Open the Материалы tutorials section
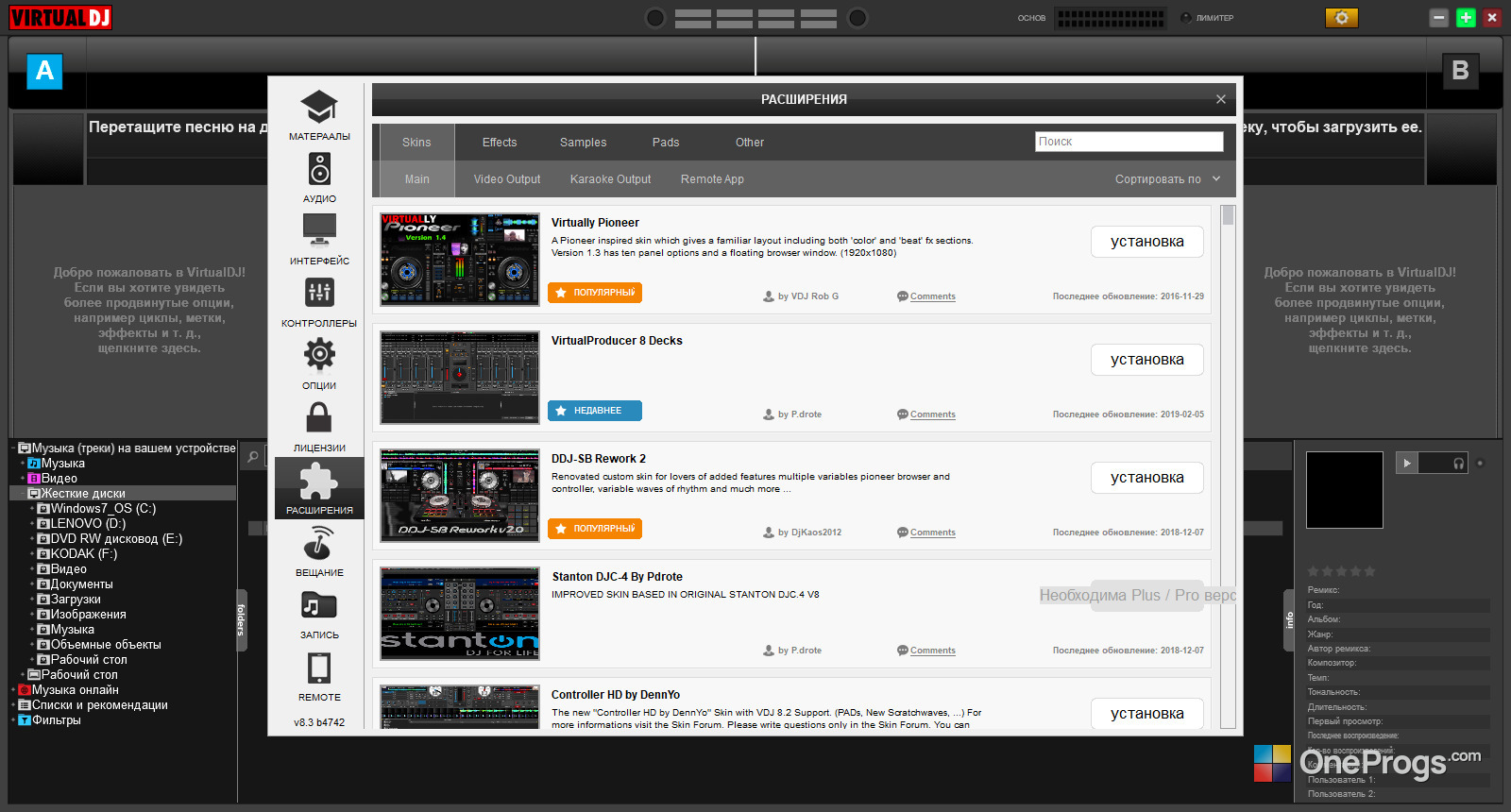This screenshot has width=1511, height=812. [x=319, y=115]
